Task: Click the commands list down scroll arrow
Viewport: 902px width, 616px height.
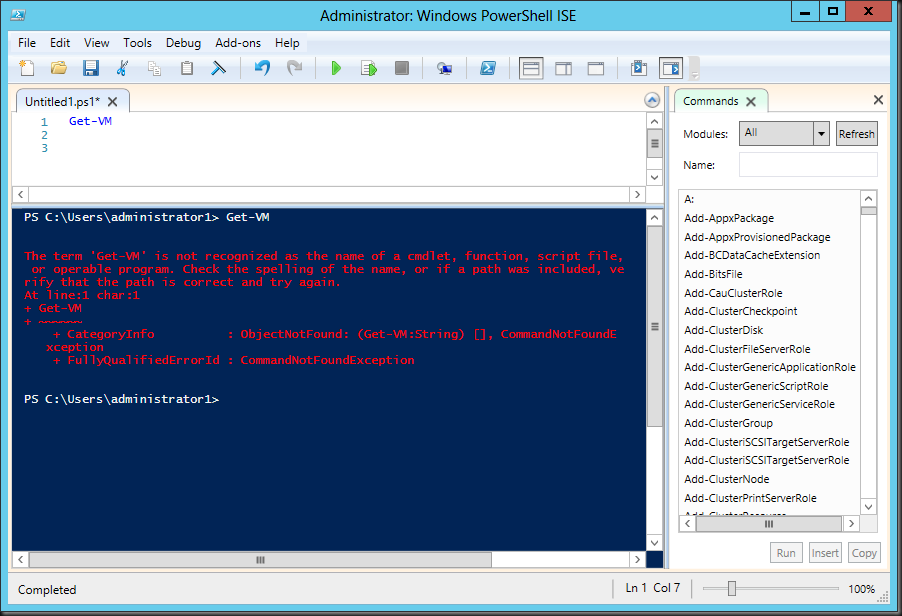Action: coord(868,507)
